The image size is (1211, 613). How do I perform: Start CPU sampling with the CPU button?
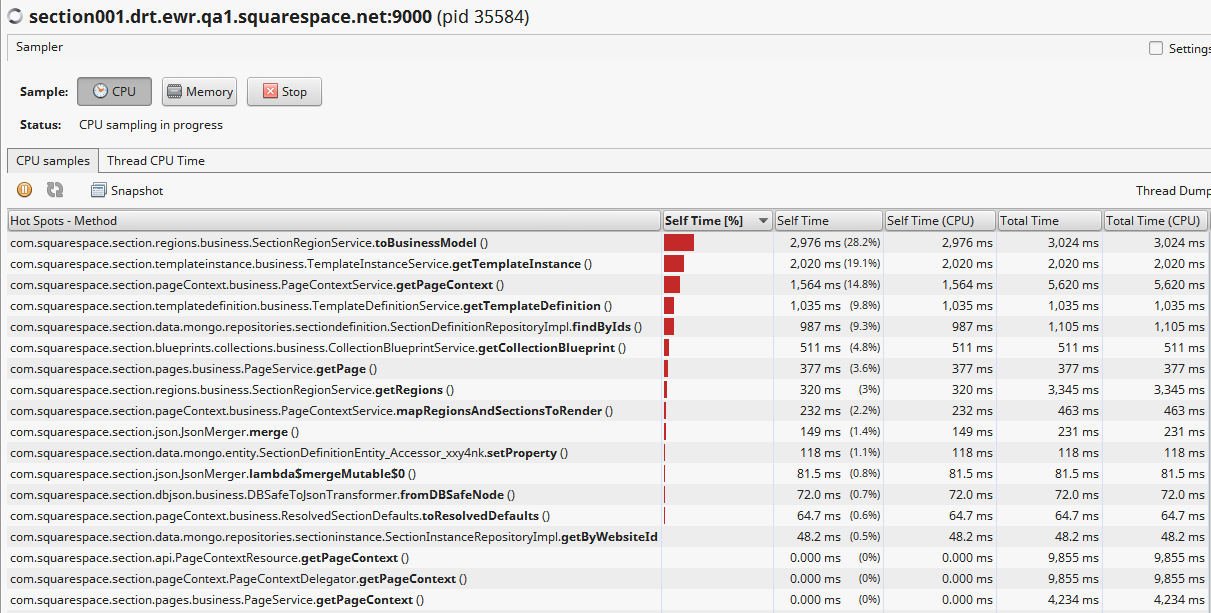click(114, 91)
